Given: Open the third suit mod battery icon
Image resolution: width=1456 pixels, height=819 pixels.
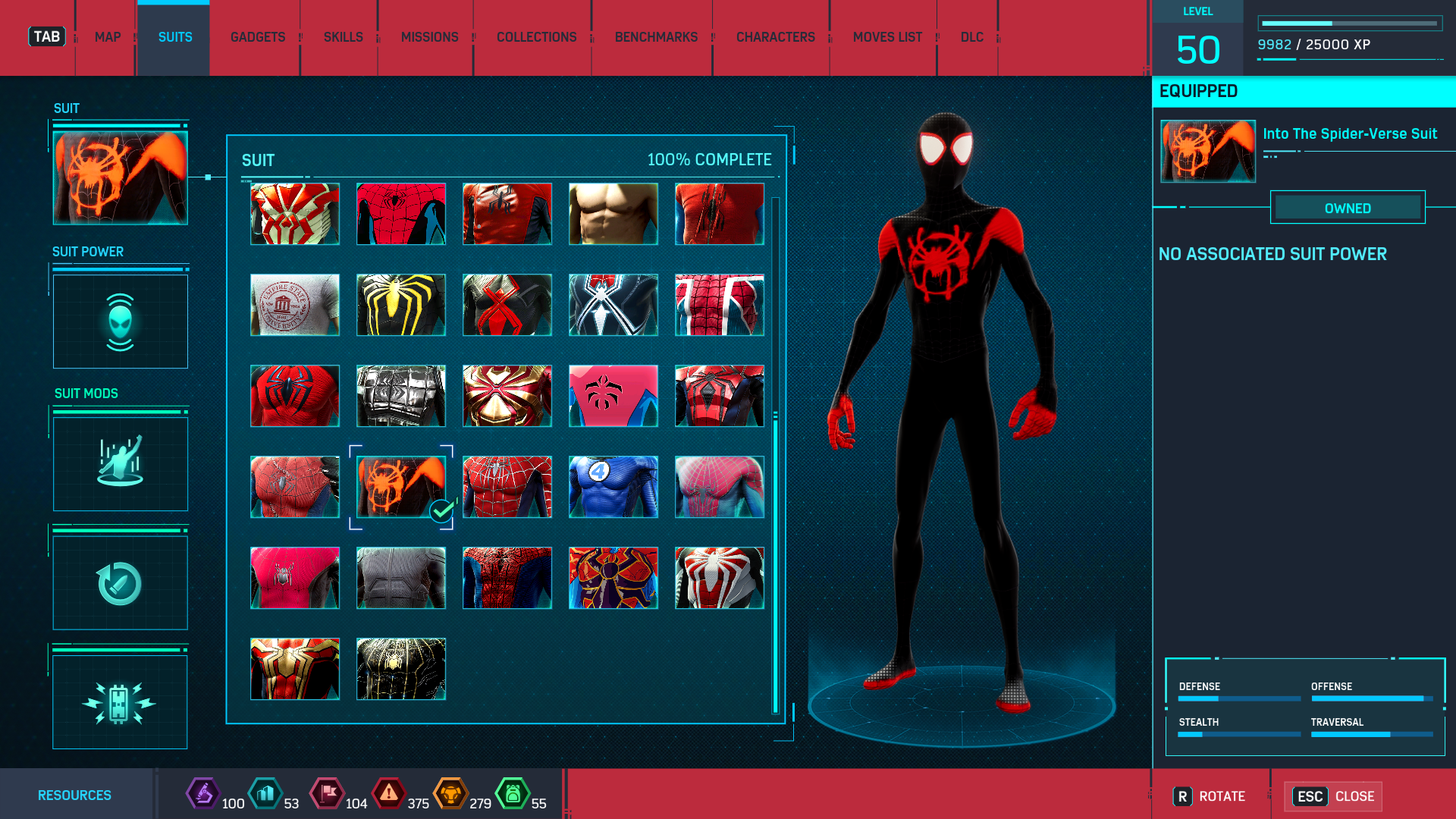Looking at the screenshot, I should pyautogui.click(x=120, y=702).
